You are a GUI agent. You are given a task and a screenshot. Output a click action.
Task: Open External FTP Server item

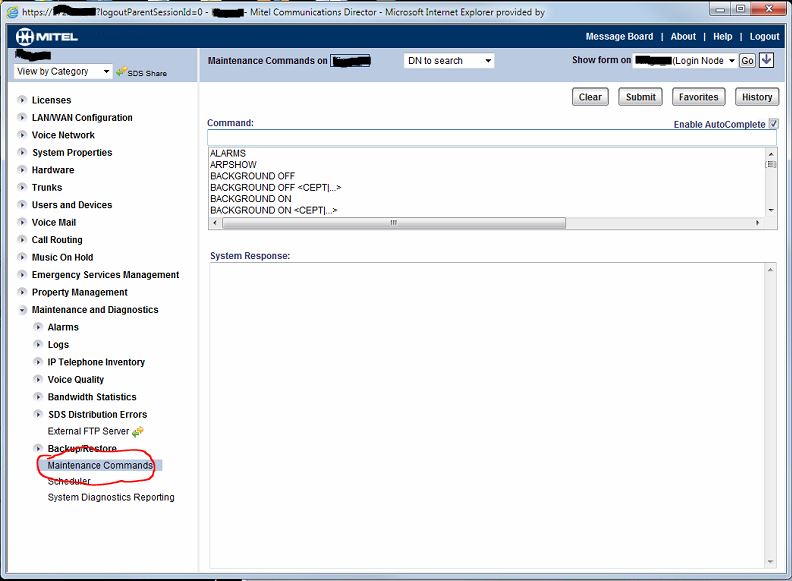tap(88, 431)
